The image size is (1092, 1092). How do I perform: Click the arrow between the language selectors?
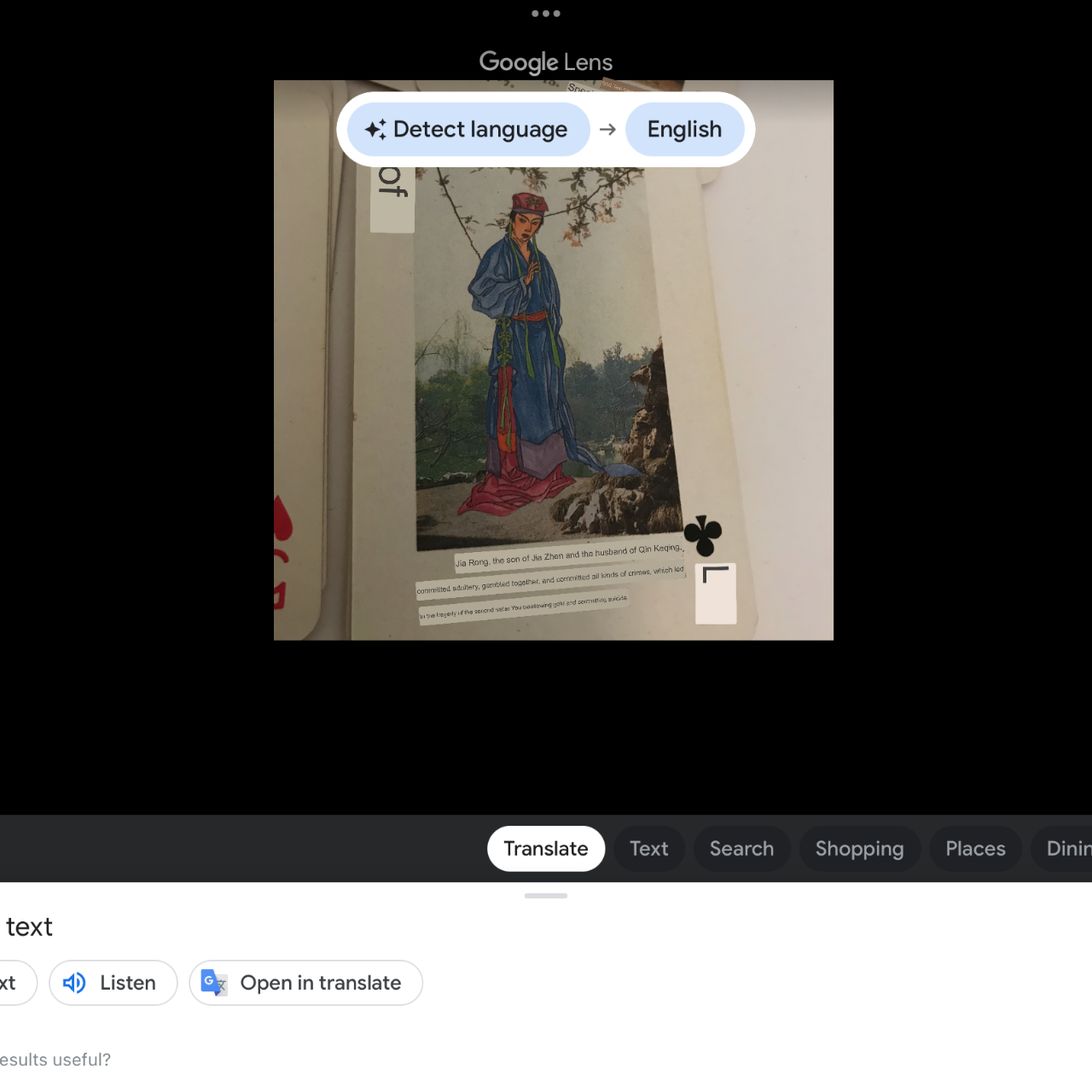tap(608, 129)
